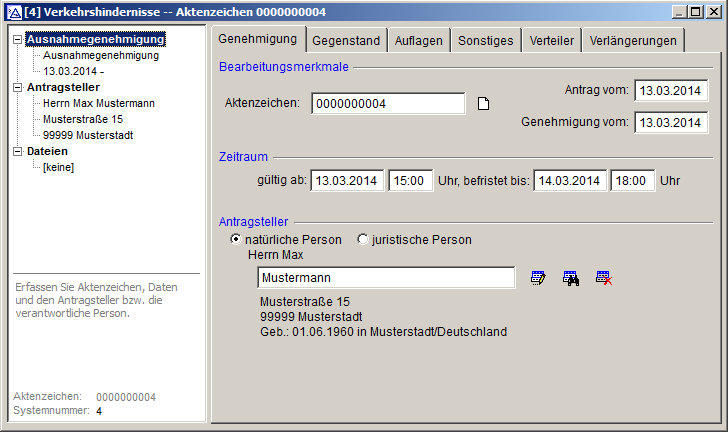Click the Antrag vom date field
The height and width of the screenshot is (432, 728).
[x=671, y=91]
